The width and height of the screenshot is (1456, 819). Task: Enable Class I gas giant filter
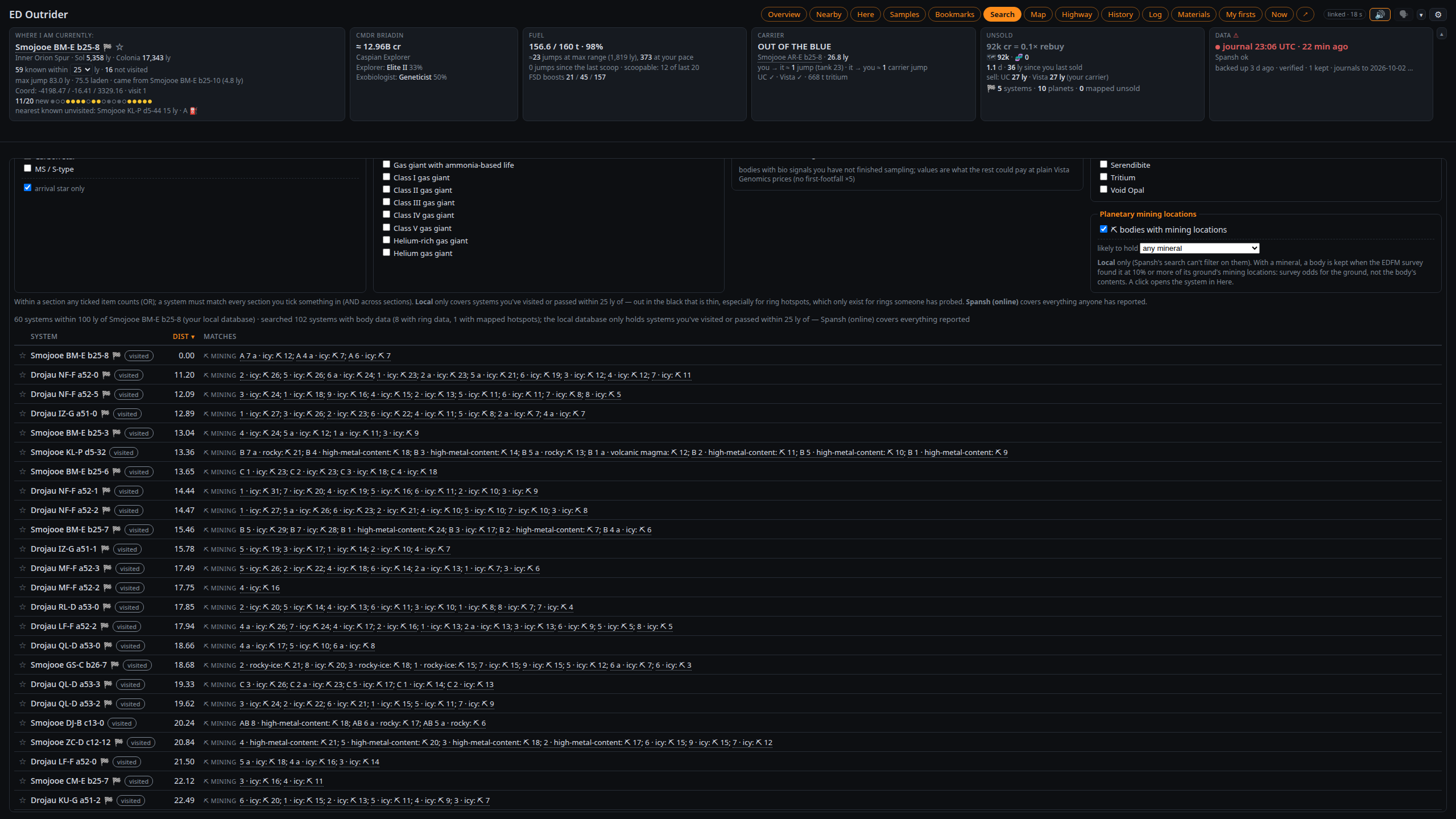pyautogui.click(x=386, y=177)
